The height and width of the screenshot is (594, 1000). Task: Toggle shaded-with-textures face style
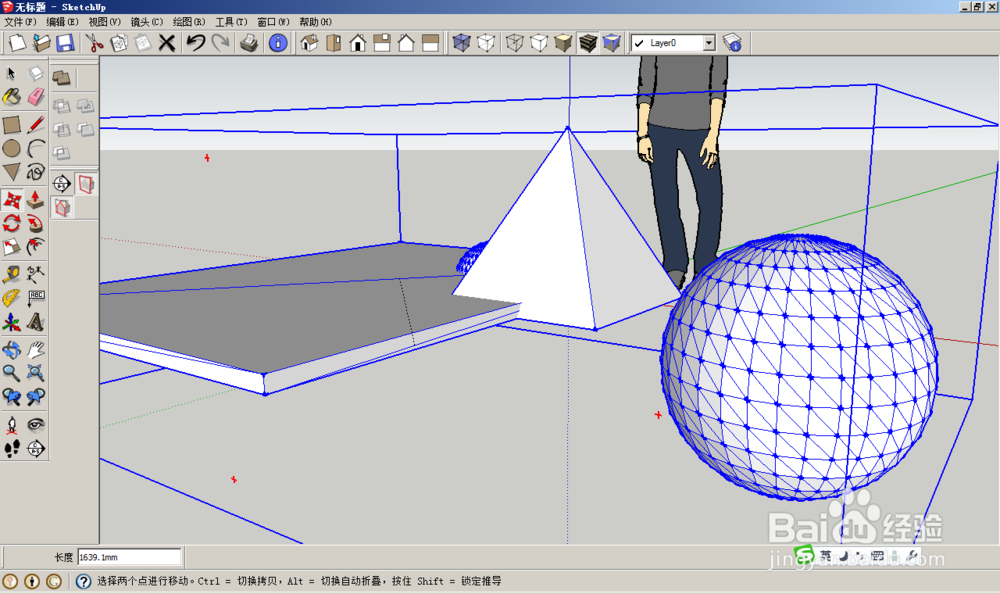(588, 42)
